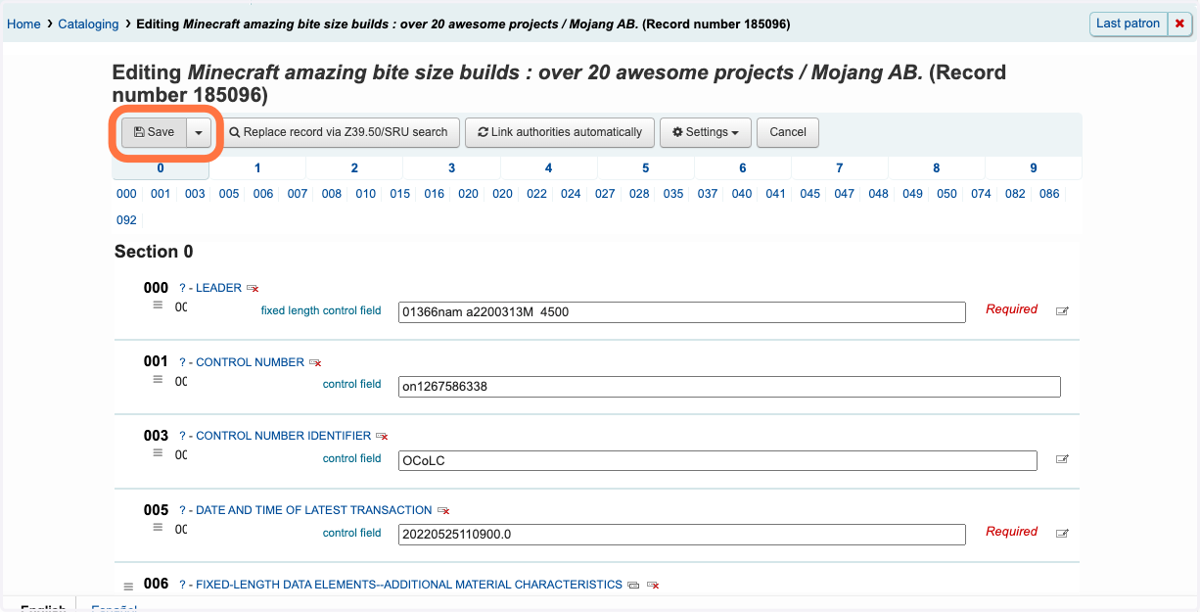Image resolution: width=1200 pixels, height=612 pixels.
Task: Delete the 005 date and time tag
Action: 443,511
